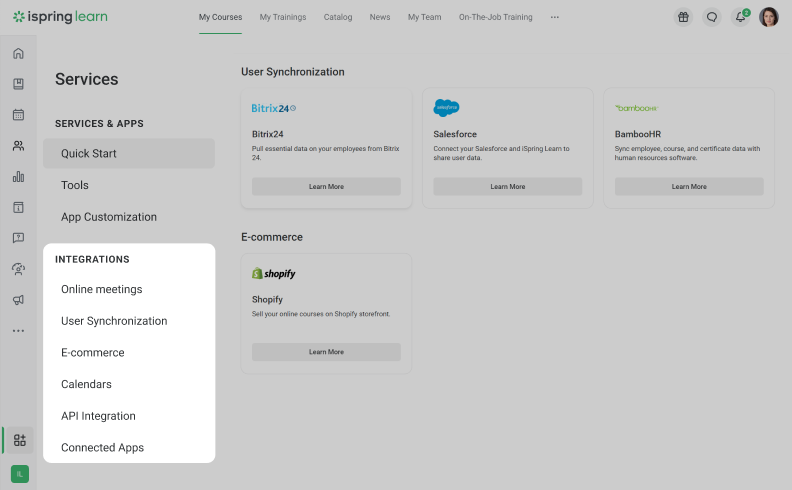Switch to the On-The-Job Training tab

(496, 17)
